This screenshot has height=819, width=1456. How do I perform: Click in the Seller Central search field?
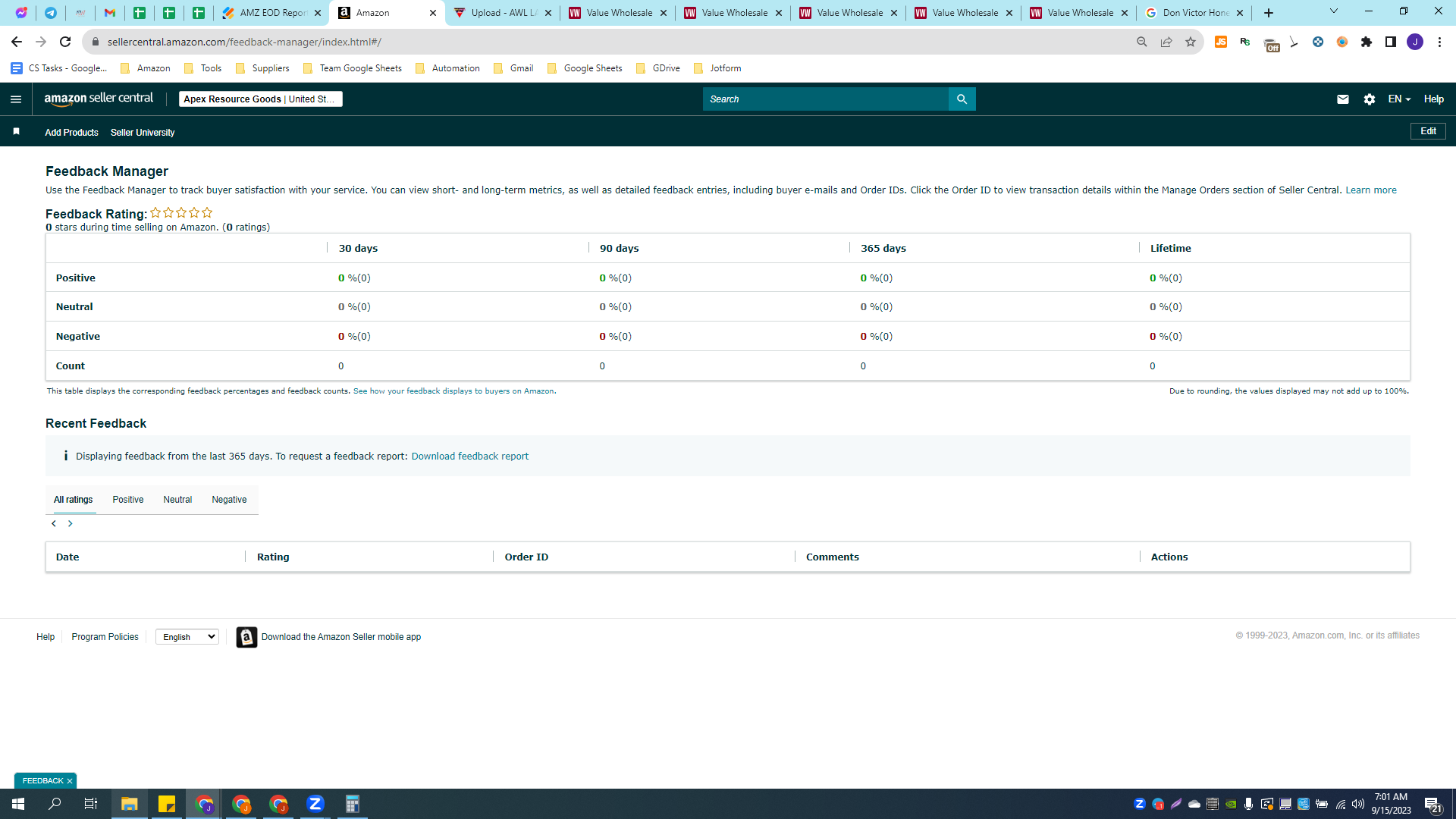pyautogui.click(x=825, y=99)
